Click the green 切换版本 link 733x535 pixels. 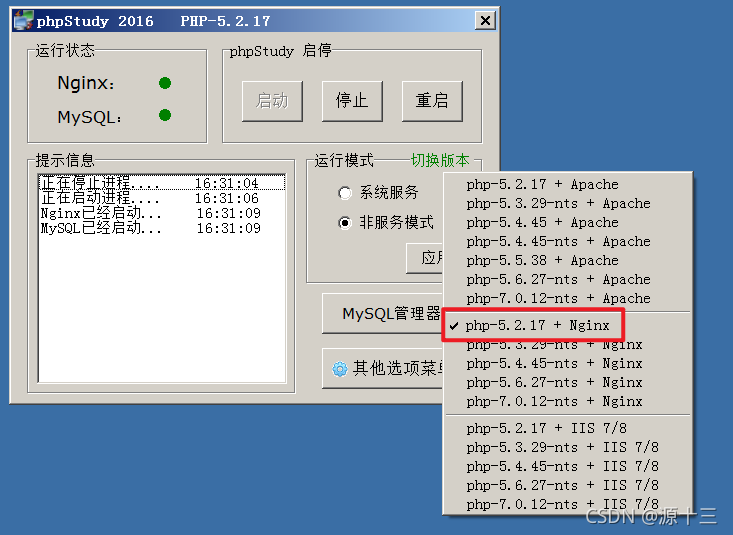click(x=440, y=160)
